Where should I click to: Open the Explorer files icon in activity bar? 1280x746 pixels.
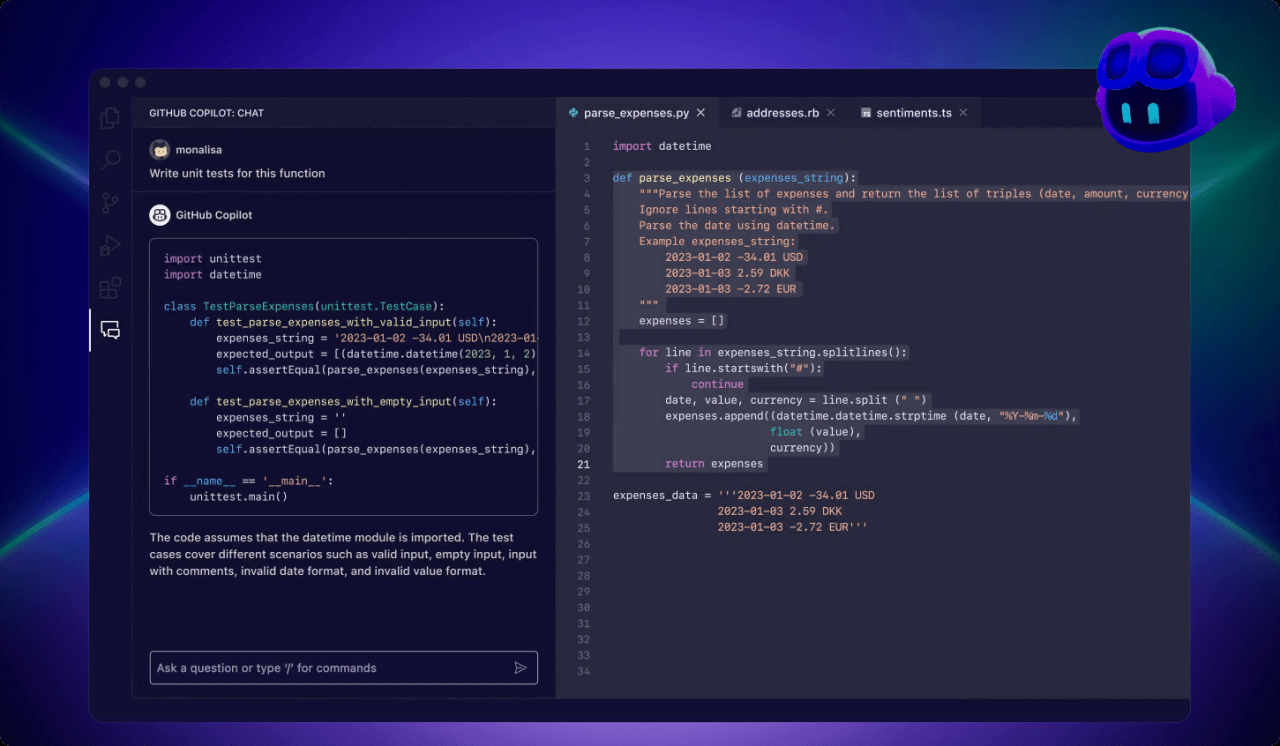(110, 118)
